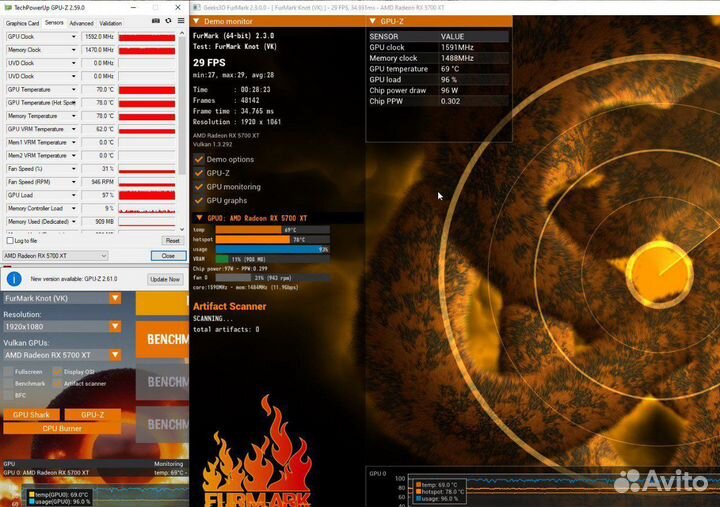This screenshot has width=720, height=507.
Task: Toggle the BFC checkbox
Action: (x=9, y=395)
